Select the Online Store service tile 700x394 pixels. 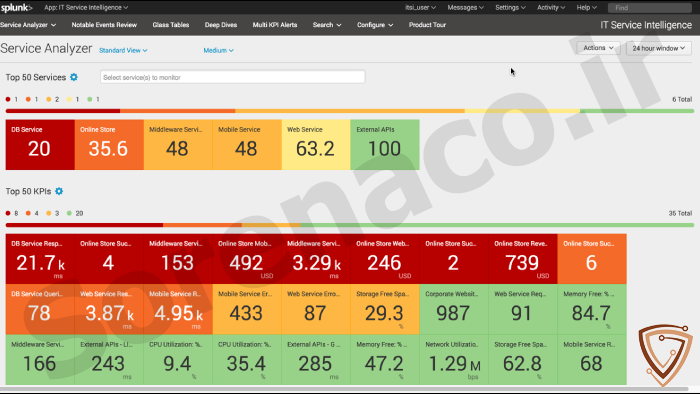109,145
